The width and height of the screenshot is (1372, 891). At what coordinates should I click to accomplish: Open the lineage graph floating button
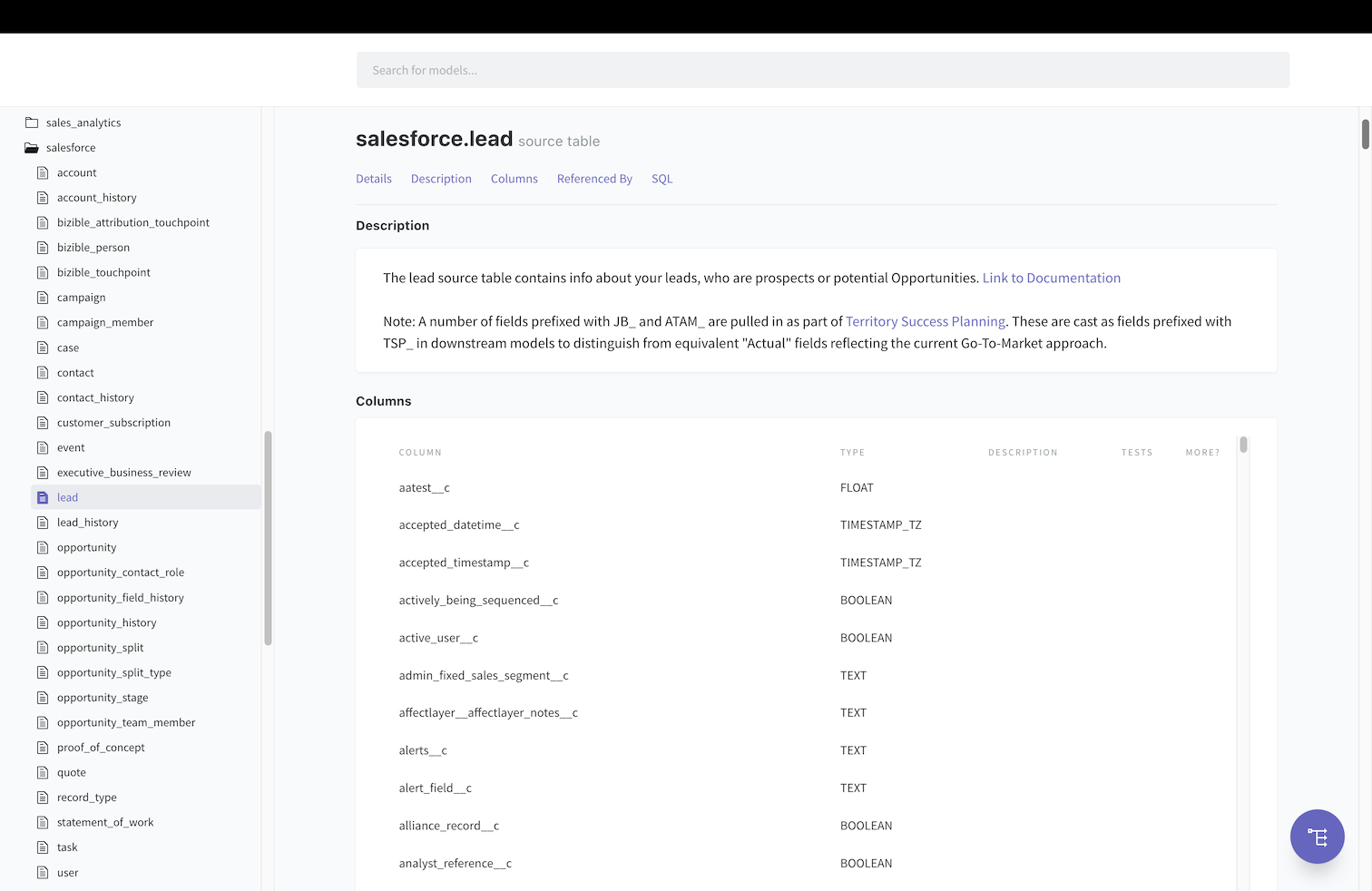tap(1317, 837)
